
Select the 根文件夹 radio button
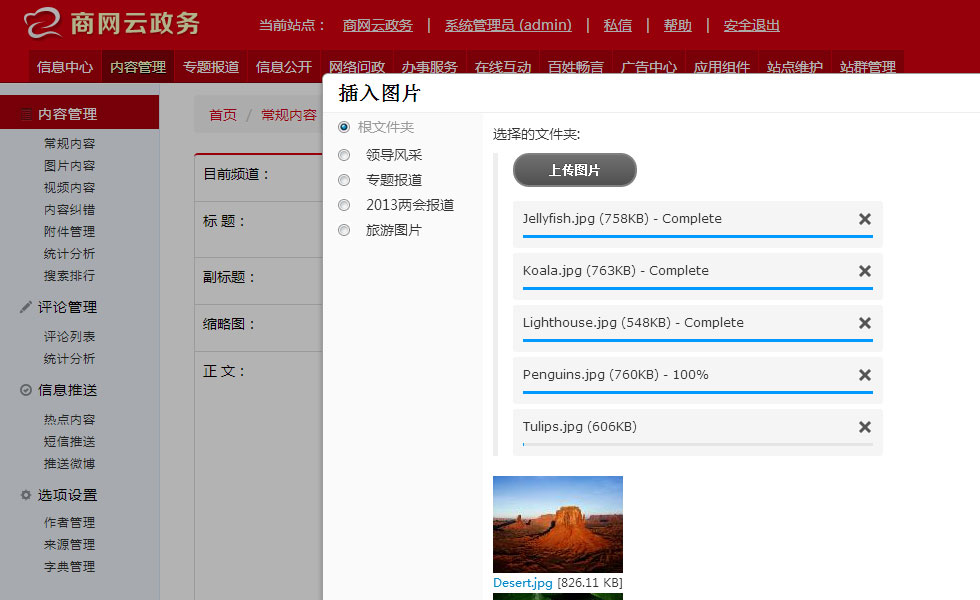click(x=344, y=127)
